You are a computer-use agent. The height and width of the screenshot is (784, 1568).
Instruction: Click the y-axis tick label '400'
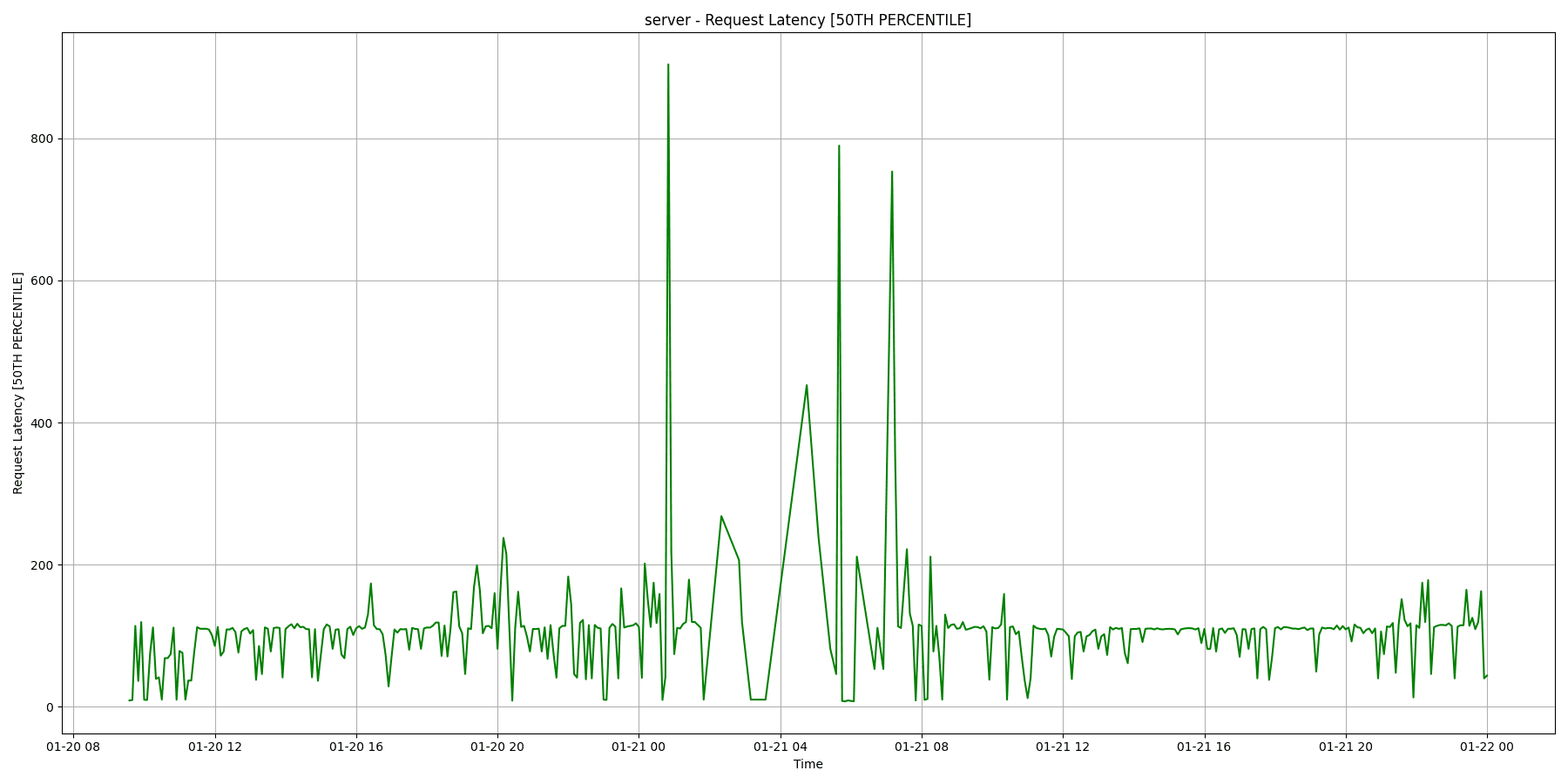(x=43, y=422)
